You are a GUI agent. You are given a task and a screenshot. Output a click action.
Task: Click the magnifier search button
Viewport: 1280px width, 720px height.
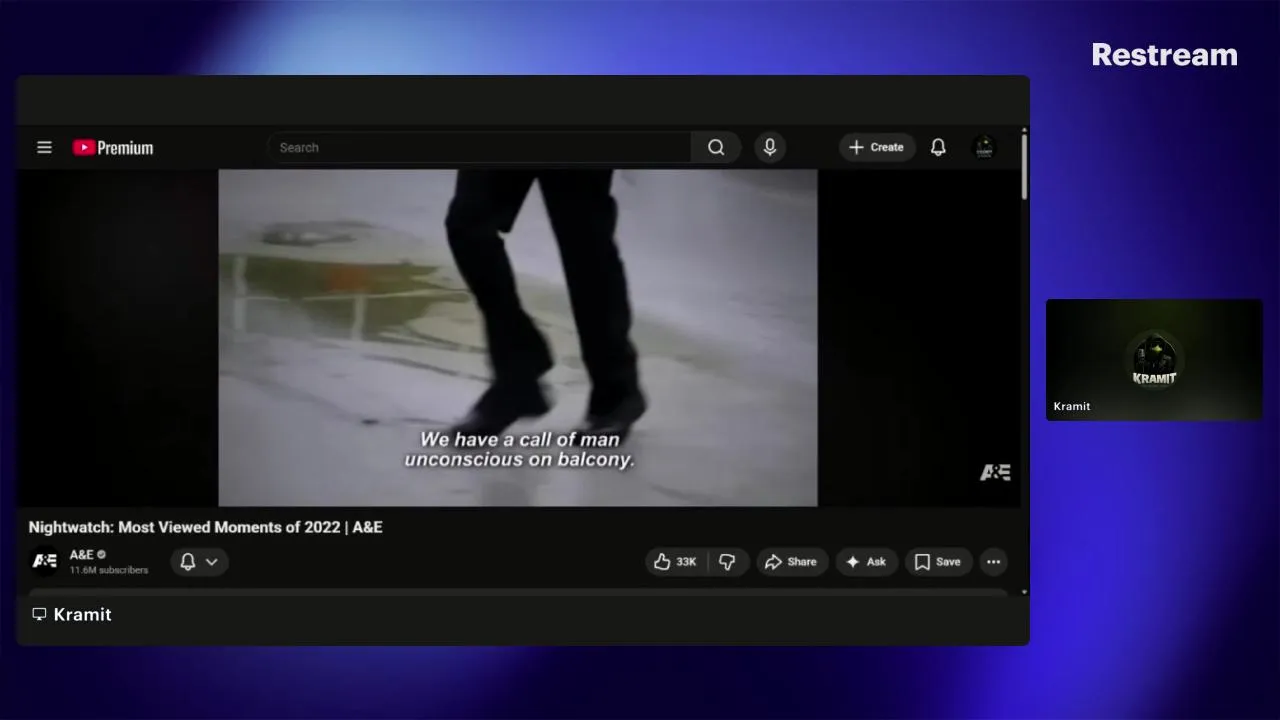[x=716, y=147]
